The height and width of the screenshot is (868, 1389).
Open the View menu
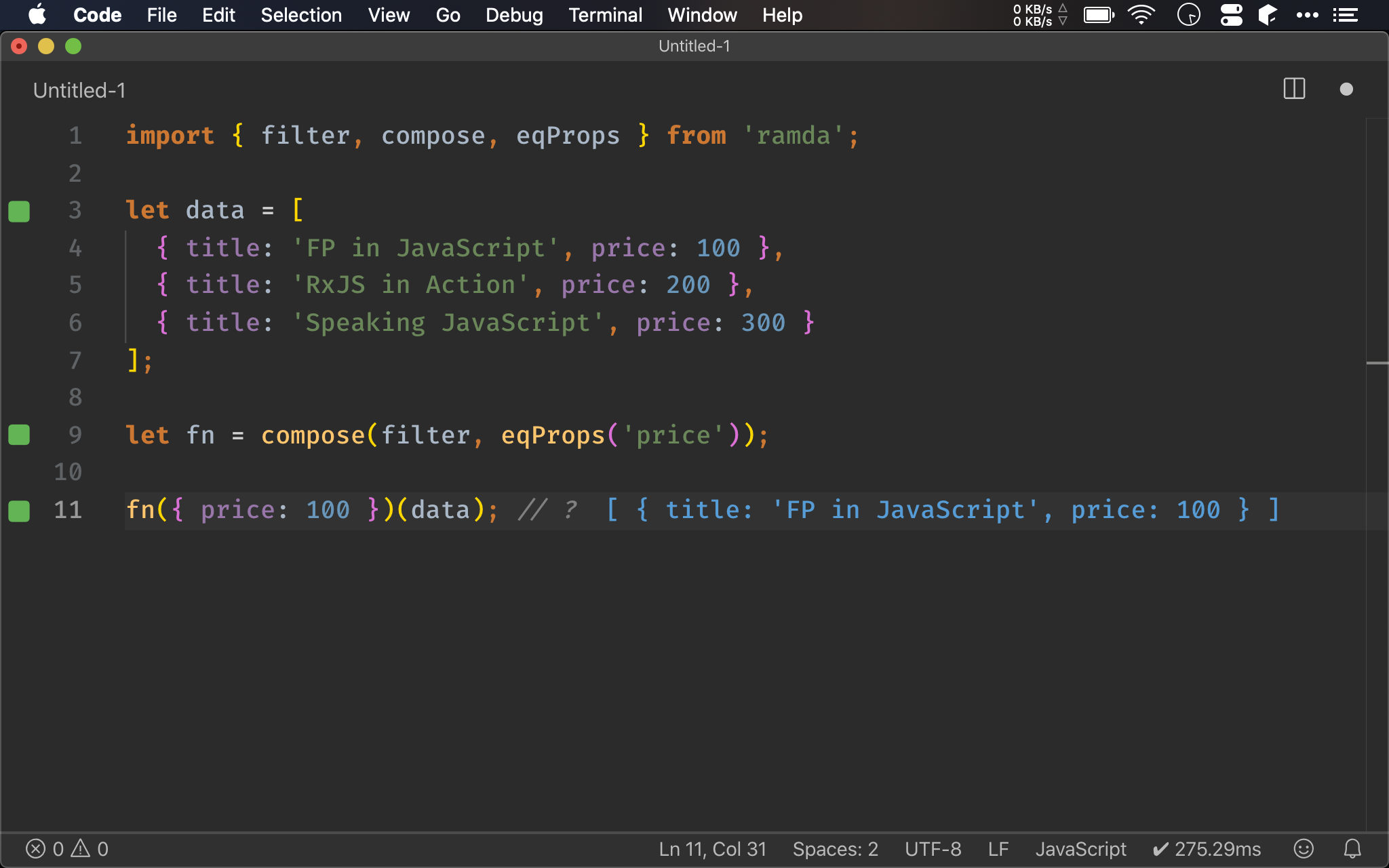click(389, 15)
